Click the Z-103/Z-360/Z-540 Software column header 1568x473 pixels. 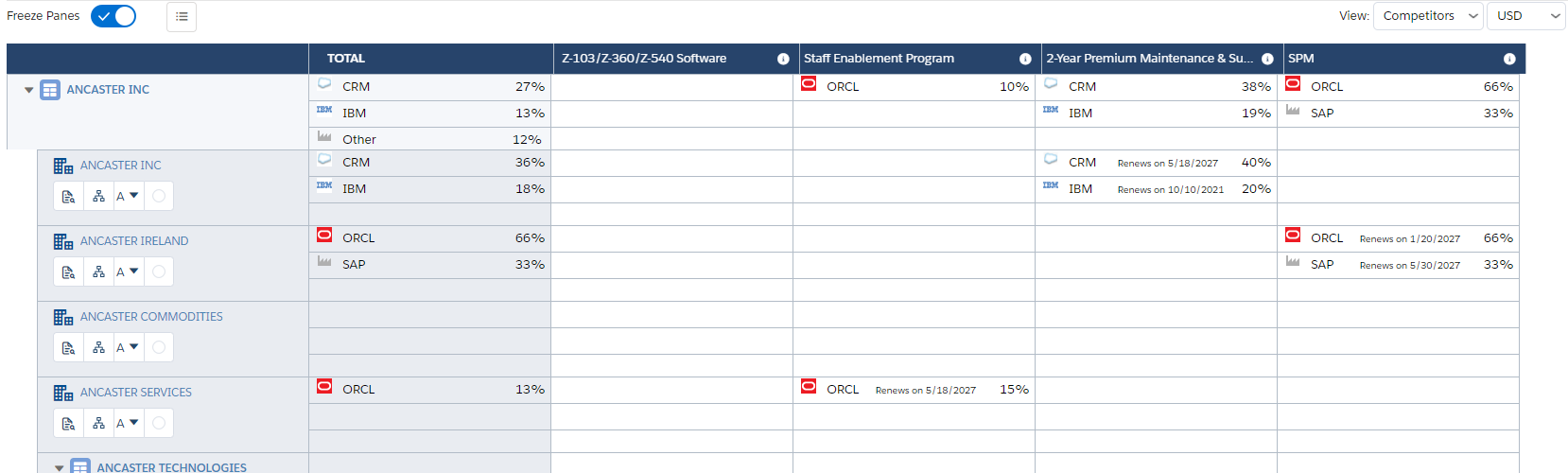[x=675, y=59]
